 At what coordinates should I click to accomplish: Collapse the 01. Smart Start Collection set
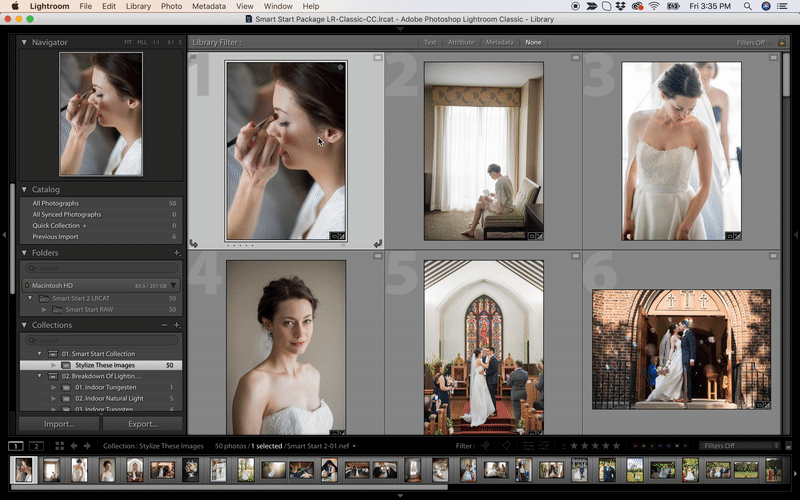tap(40, 354)
